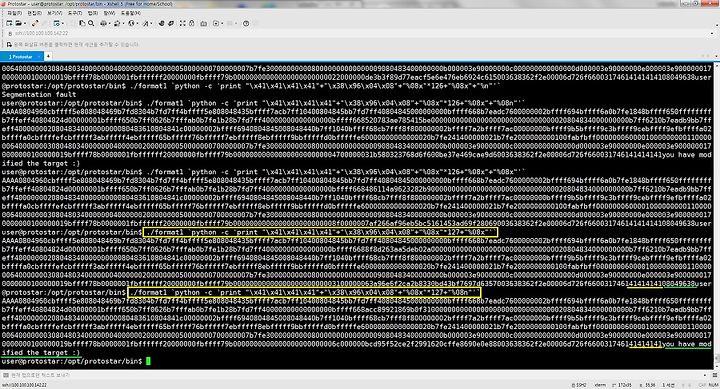Expand the Encoding dropdown arrow
Viewport: 720px width, 389px height.
(x=137, y=23)
